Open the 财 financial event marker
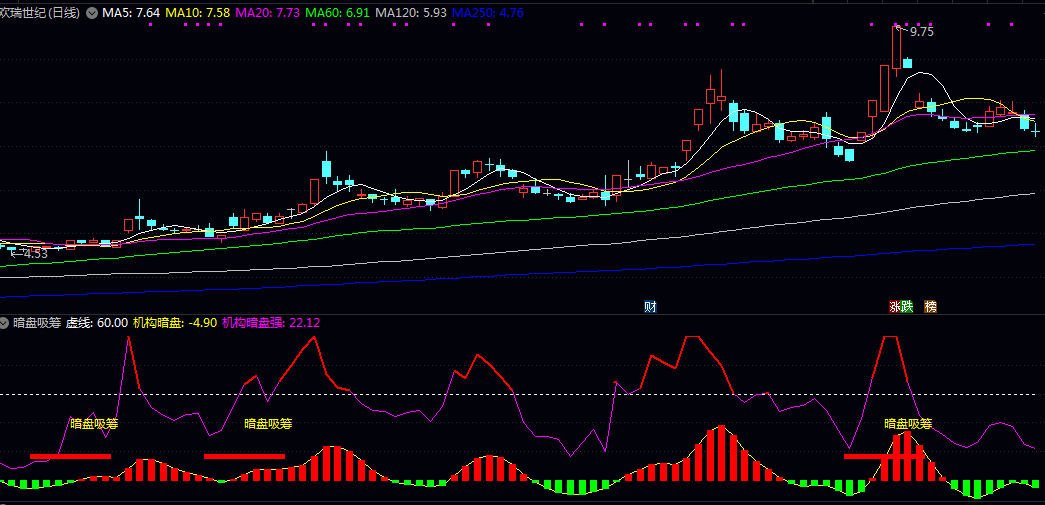Image resolution: width=1045 pixels, height=505 pixels. [650, 306]
